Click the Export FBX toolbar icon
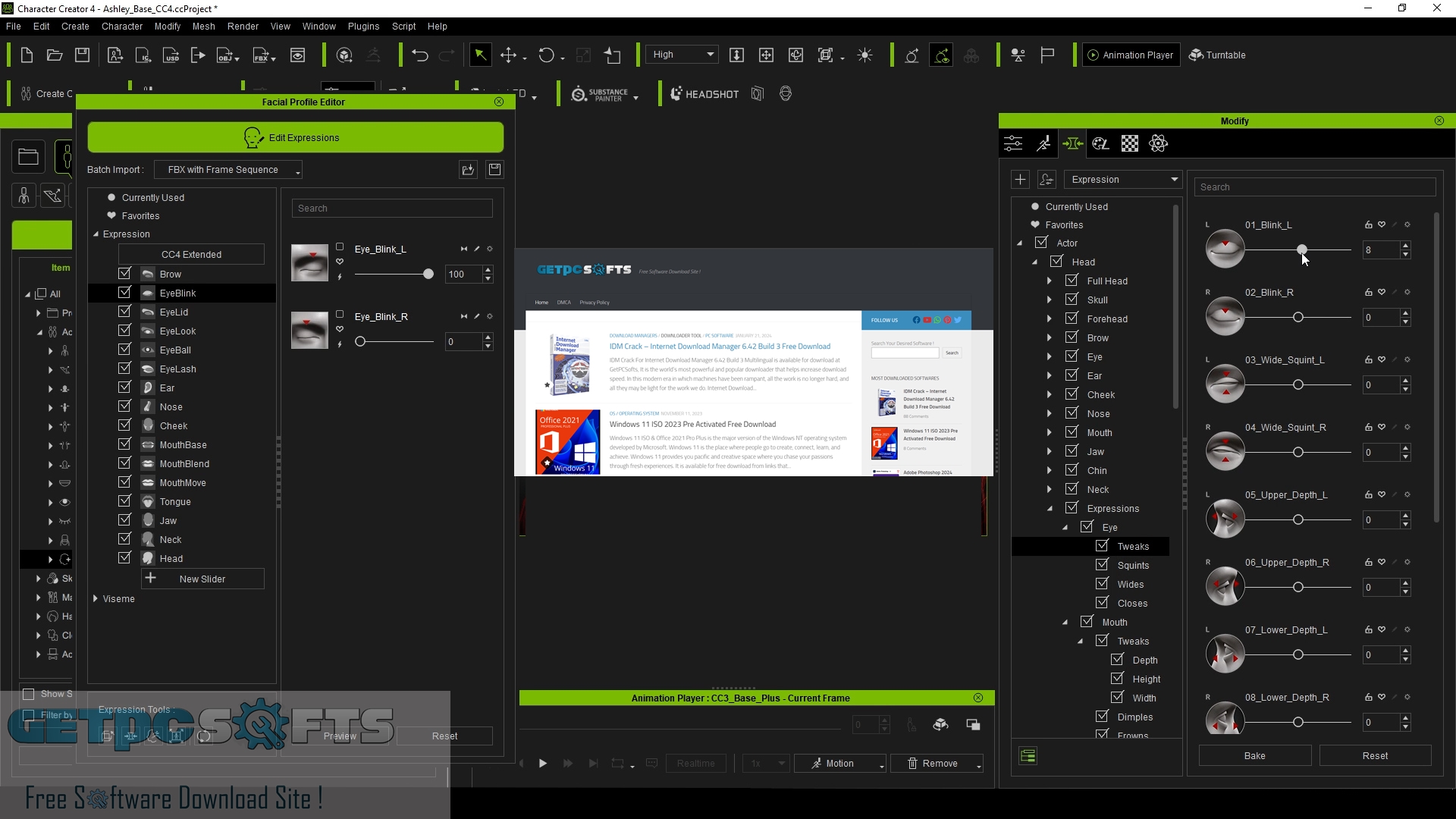This screenshot has height=819, width=1456. (x=261, y=55)
